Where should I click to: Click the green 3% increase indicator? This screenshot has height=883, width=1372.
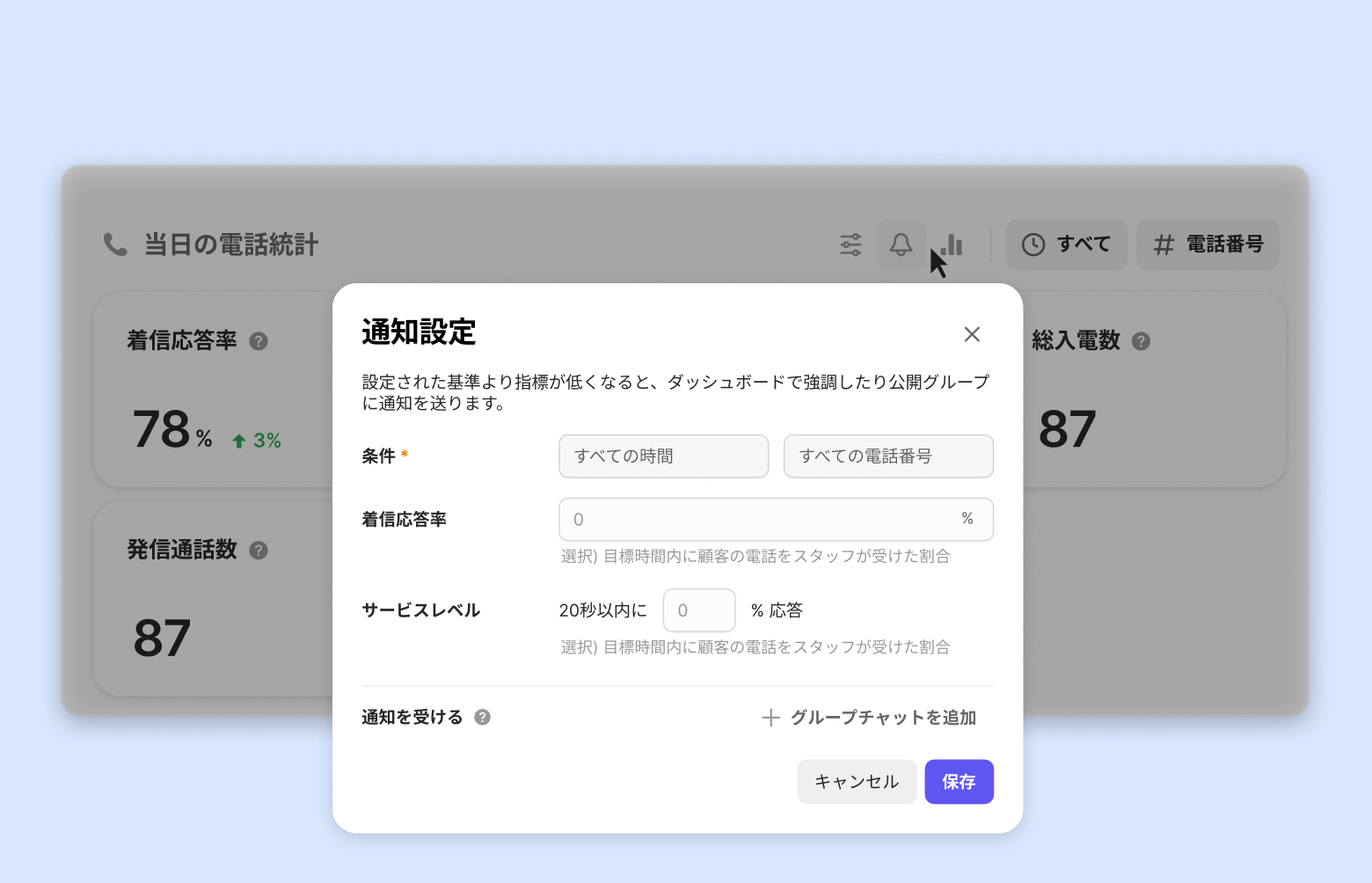(257, 441)
